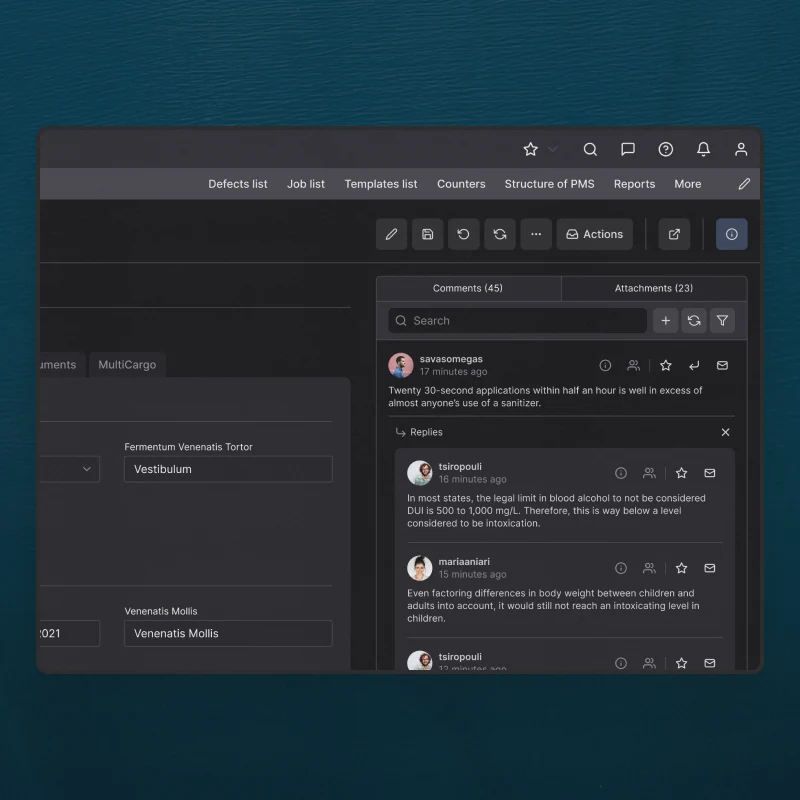
Task: Save using the floppy disk button
Action: click(428, 234)
